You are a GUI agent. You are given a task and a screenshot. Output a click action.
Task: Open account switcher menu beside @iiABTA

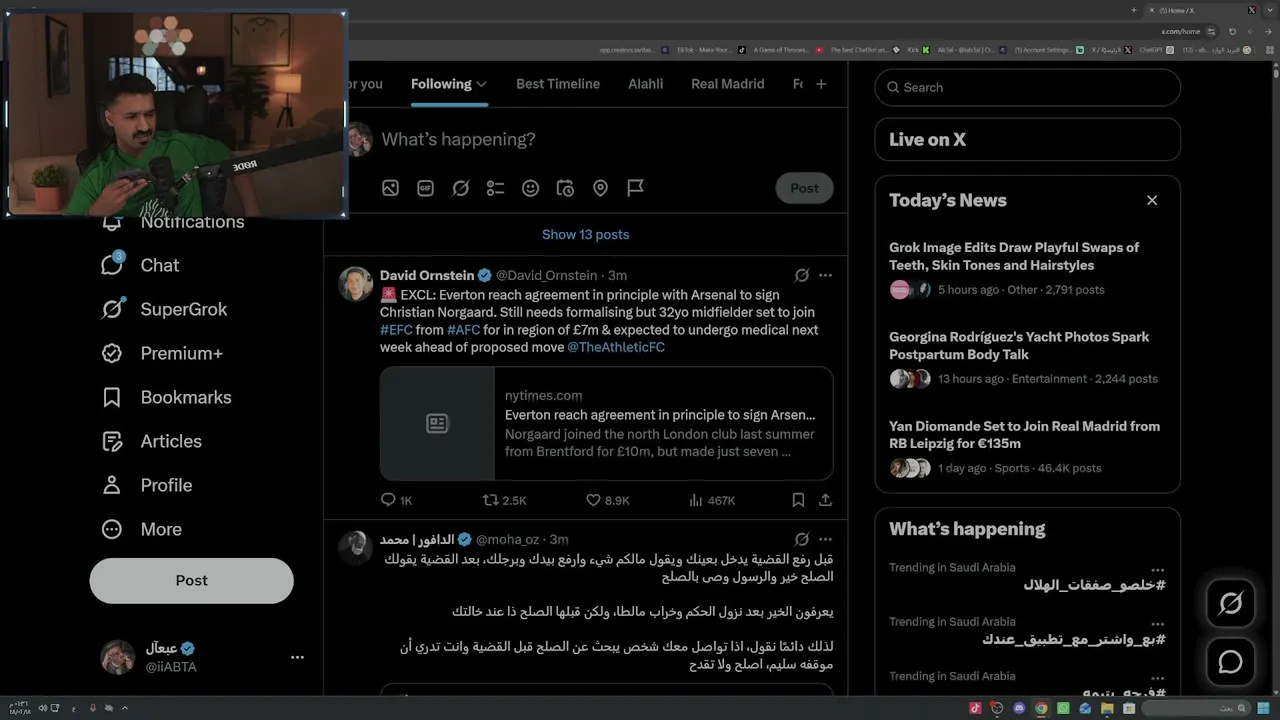tap(297, 657)
